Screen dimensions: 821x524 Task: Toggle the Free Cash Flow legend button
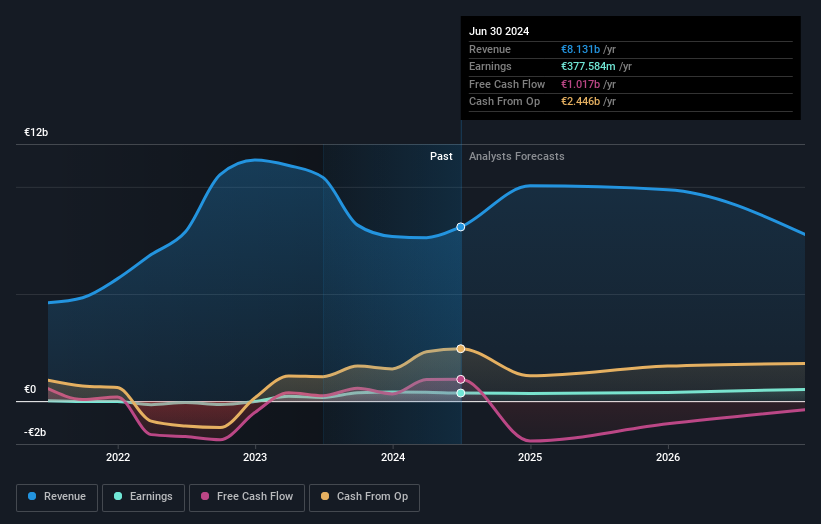coord(247,497)
